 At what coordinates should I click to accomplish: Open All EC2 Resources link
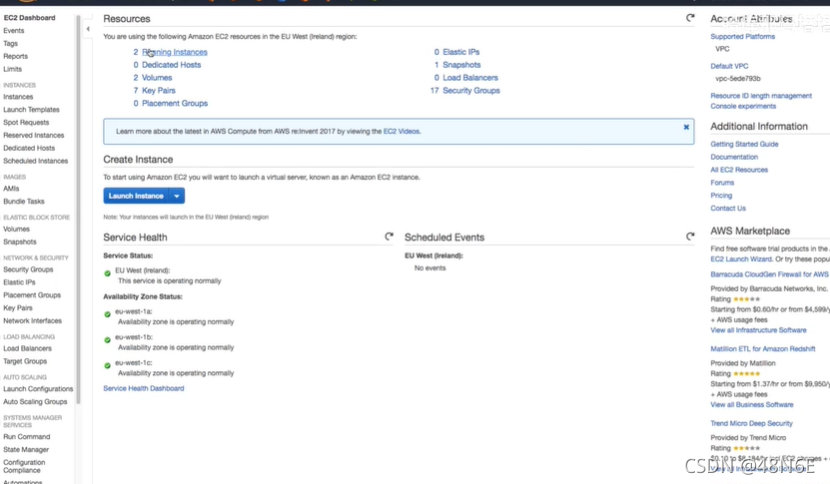pos(739,170)
